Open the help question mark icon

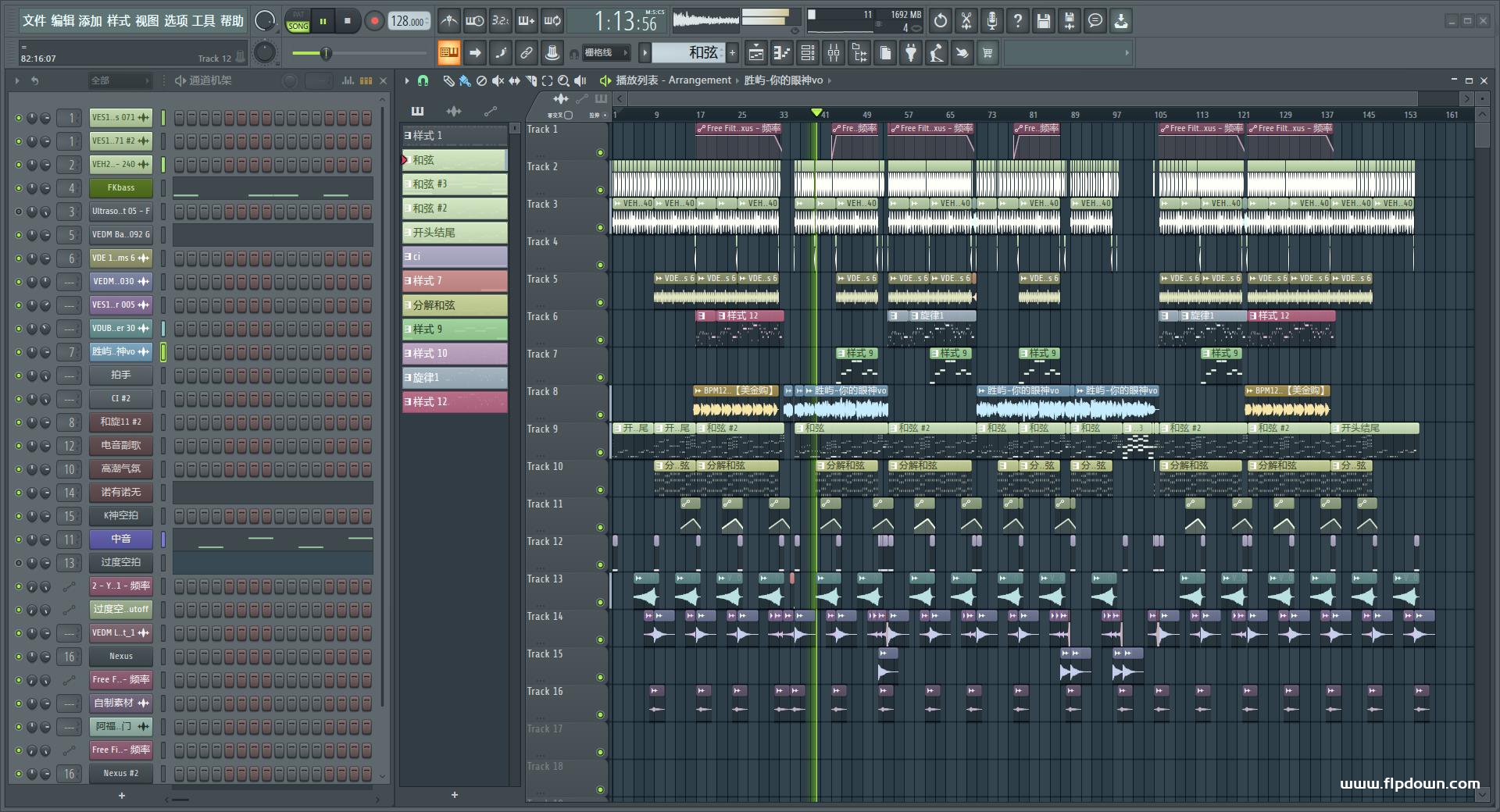[1017, 21]
